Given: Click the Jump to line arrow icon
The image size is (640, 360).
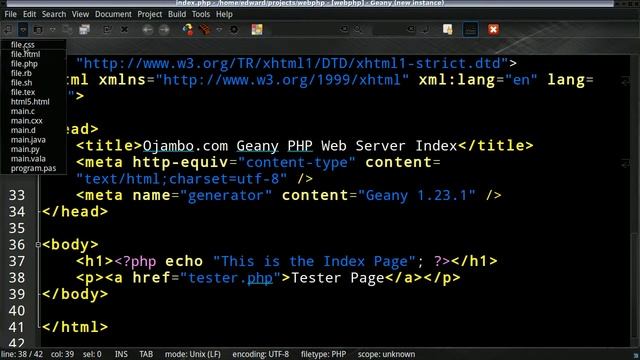Looking at the screenshot, I should tap(425, 29).
